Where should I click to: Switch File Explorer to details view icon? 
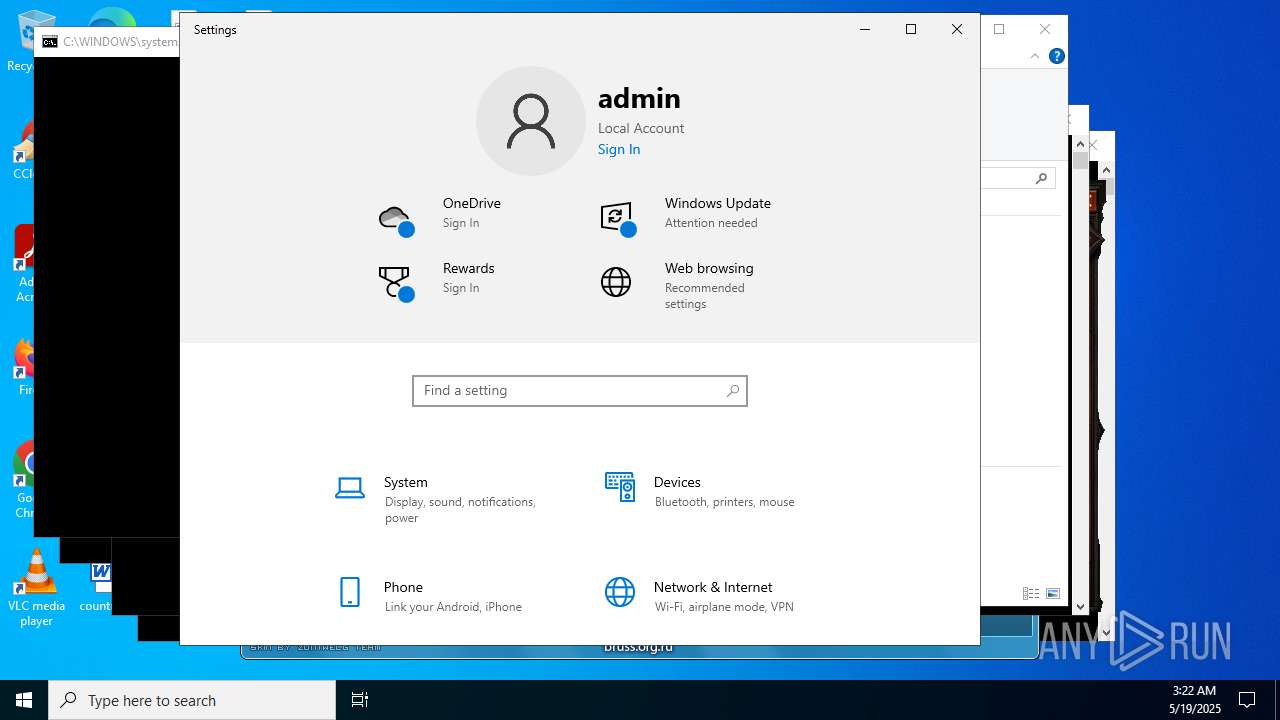(1031, 593)
